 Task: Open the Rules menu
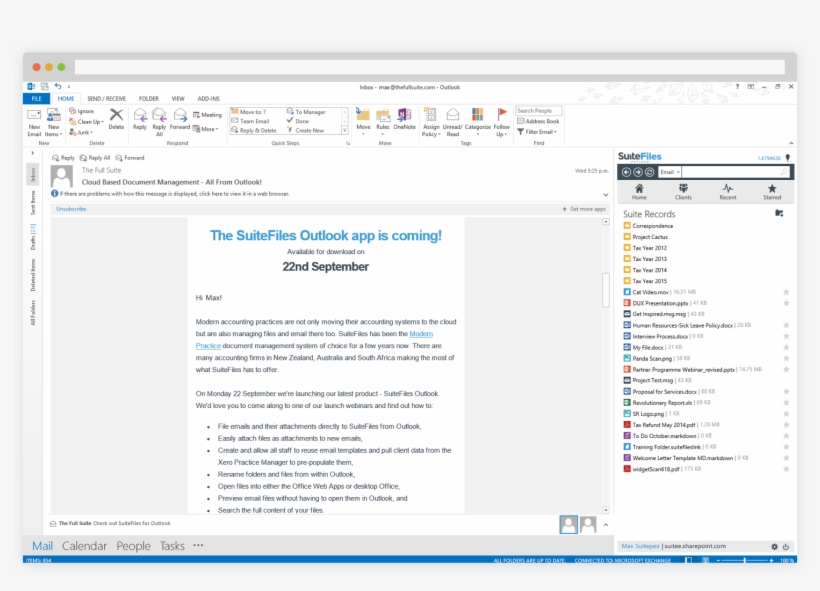coord(383,122)
